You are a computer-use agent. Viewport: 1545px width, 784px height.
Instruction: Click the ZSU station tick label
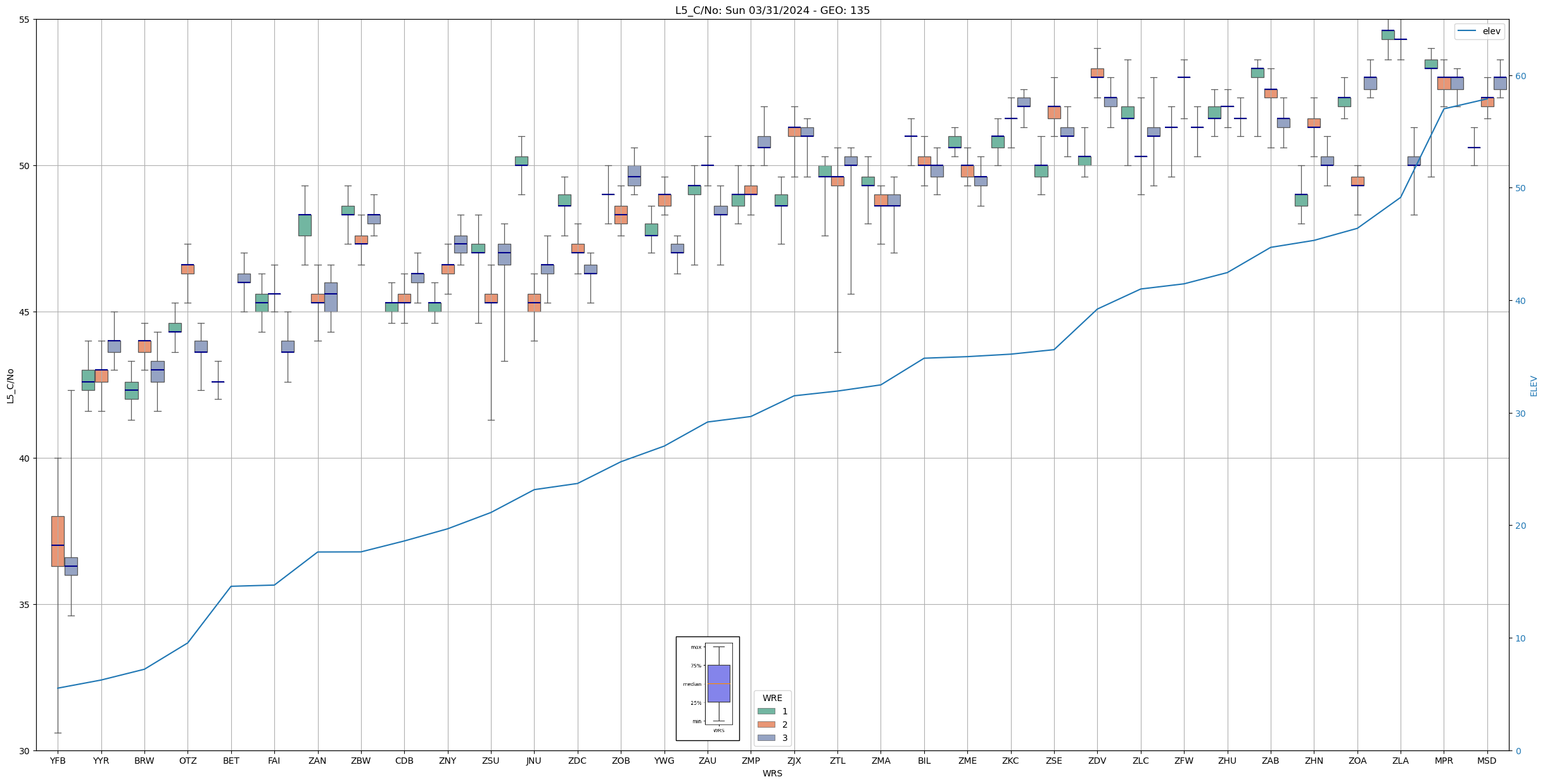[491, 761]
